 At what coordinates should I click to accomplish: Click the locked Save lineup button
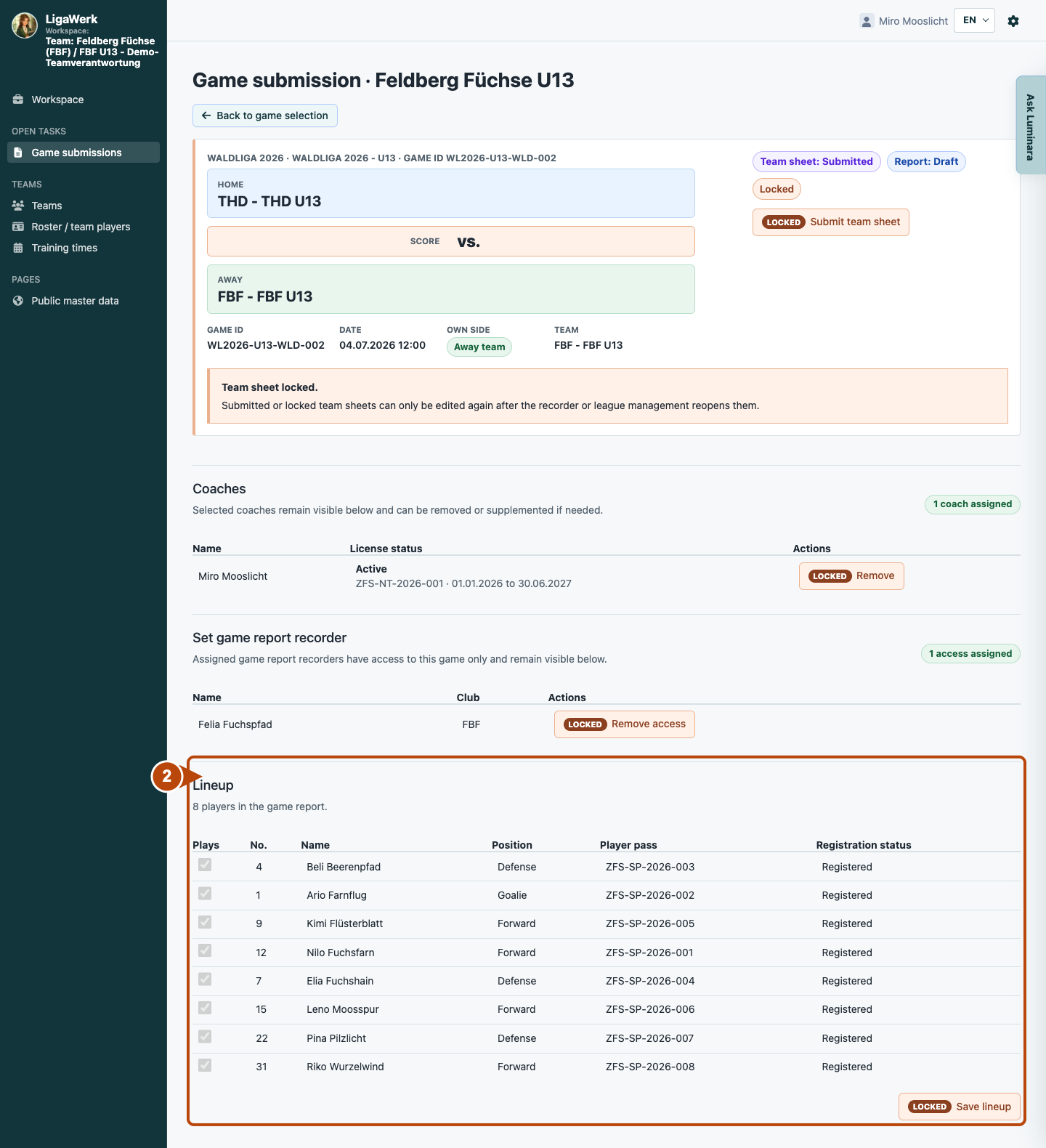click(x=959, y=1107)
